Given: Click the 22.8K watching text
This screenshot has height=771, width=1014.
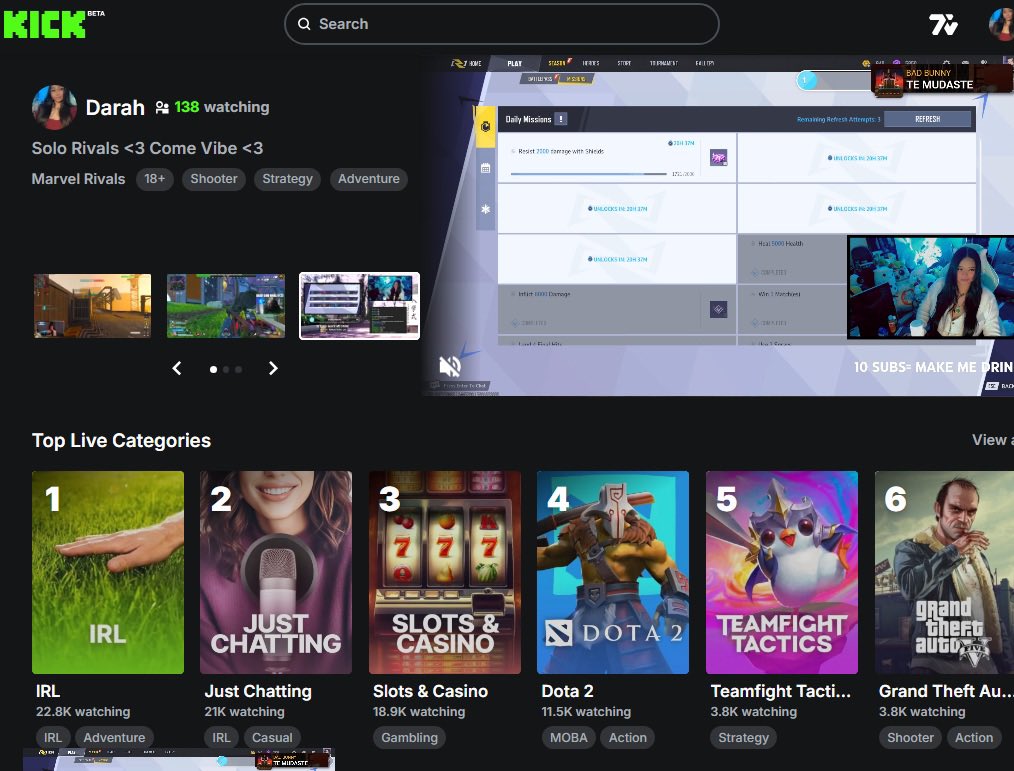Looking at the screenshot, I should 83,711.
